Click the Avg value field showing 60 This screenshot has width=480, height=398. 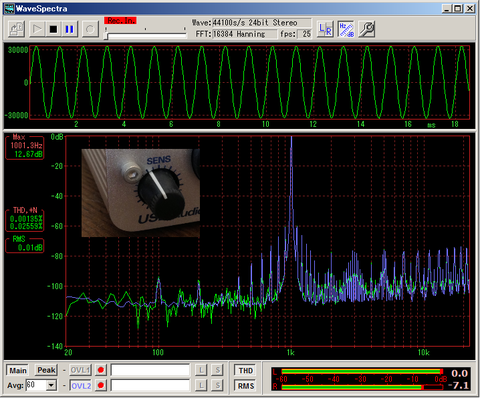(36, 386)
